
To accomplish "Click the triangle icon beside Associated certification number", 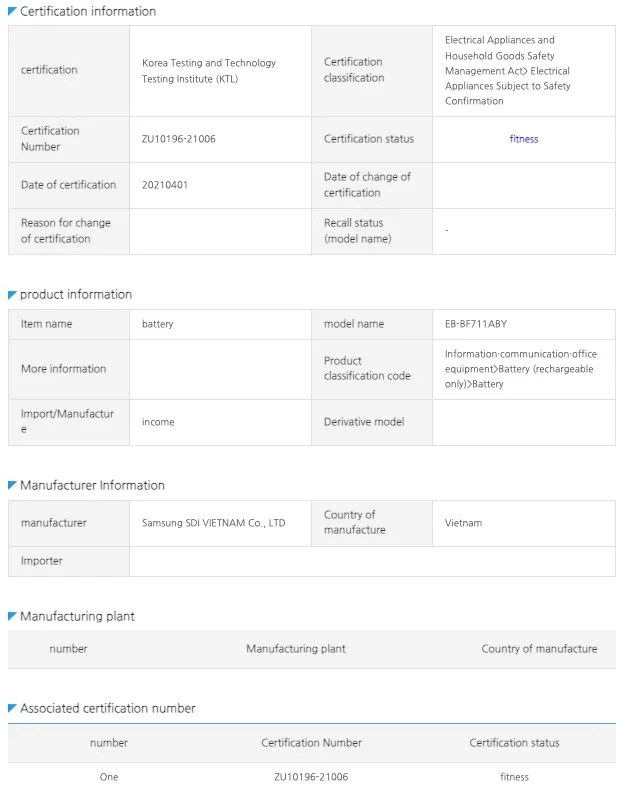I will 12,709.
